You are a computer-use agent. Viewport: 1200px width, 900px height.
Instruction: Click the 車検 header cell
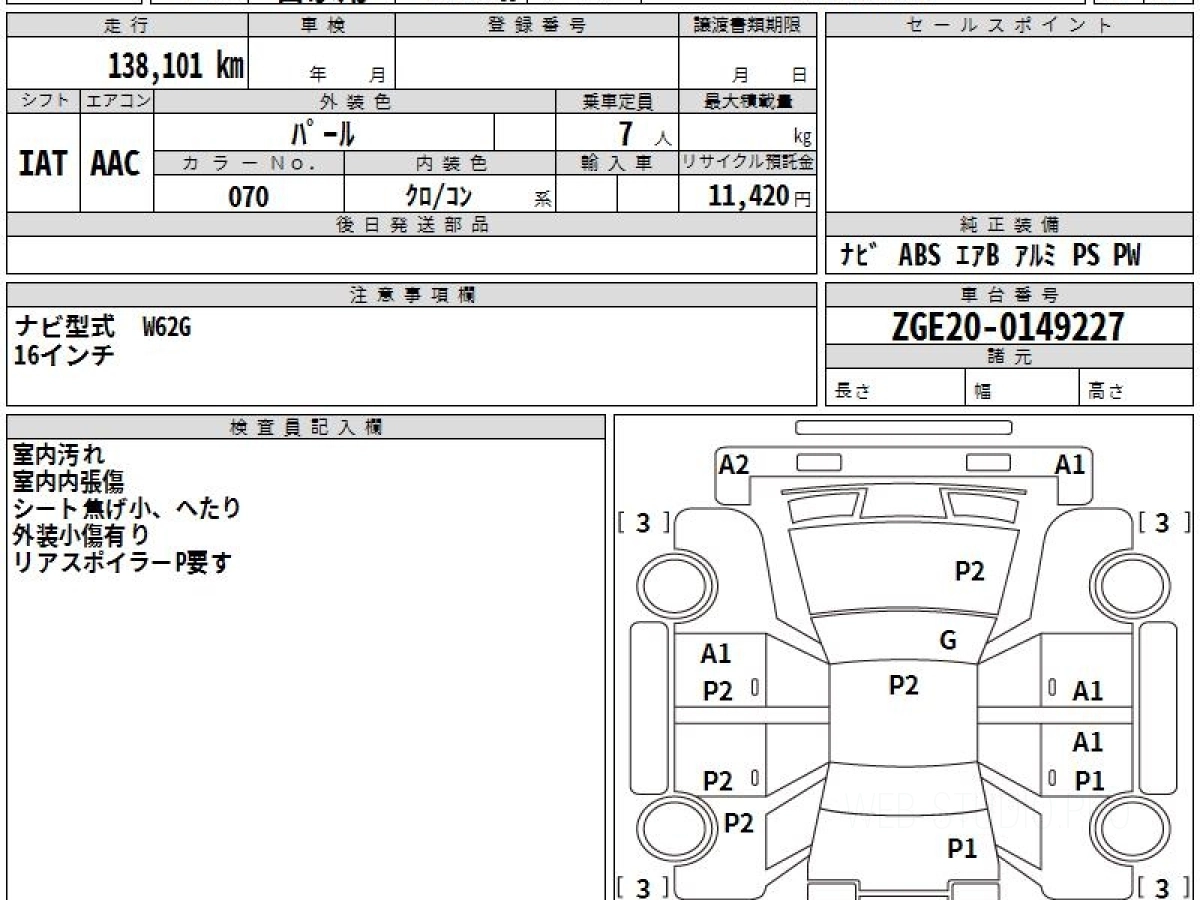[x=322, y=26]
